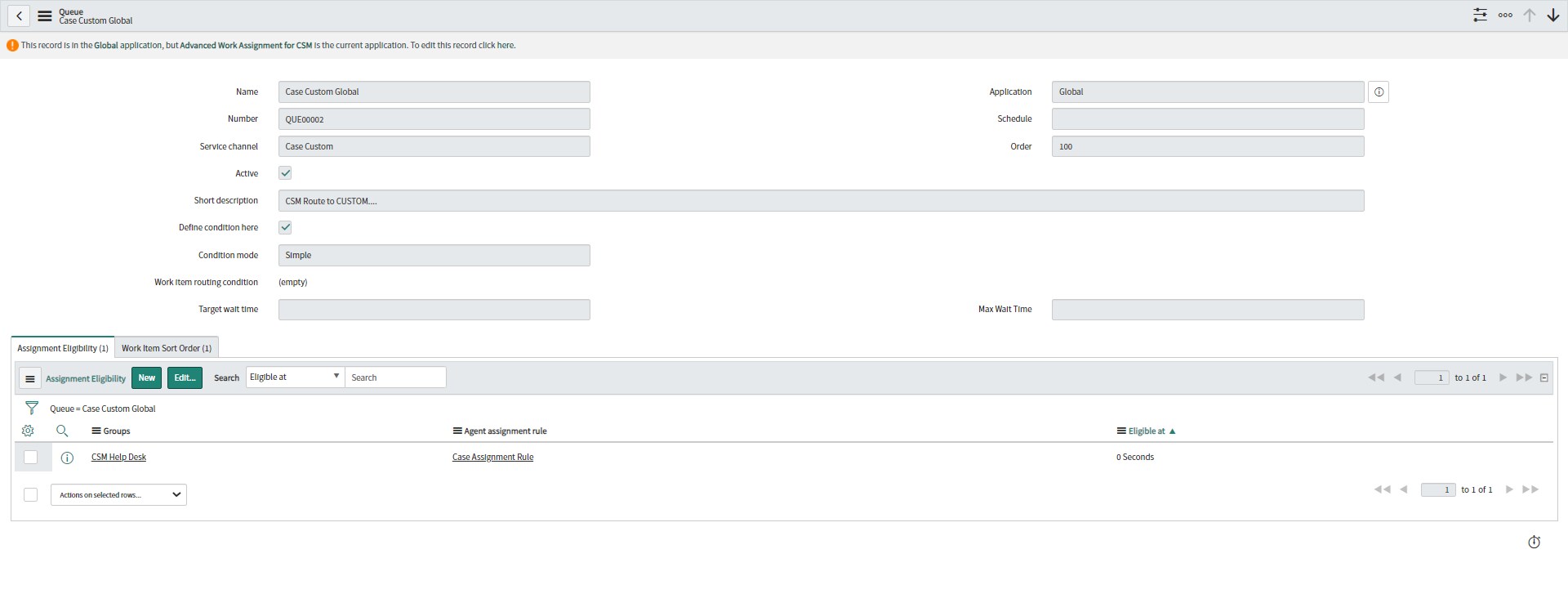
Task: Click the Number field QUE00002
Action: (434, 119)
